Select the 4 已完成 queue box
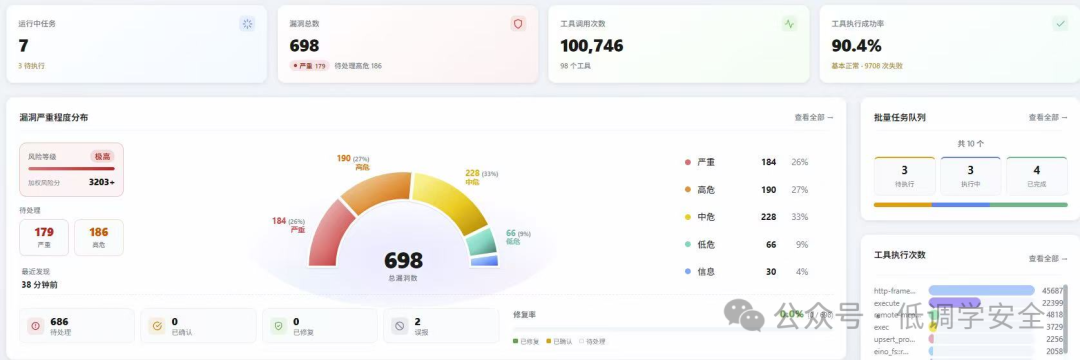The width and height of the screenshot is (1080, 360). pyautogui.click(x=1037, y=176)
